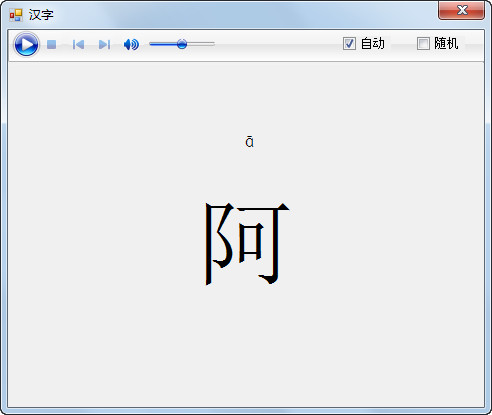Uncheck the 自动 checkbox
The height and width of the screenshot is (415, 492).
click(x=349, y=44)
